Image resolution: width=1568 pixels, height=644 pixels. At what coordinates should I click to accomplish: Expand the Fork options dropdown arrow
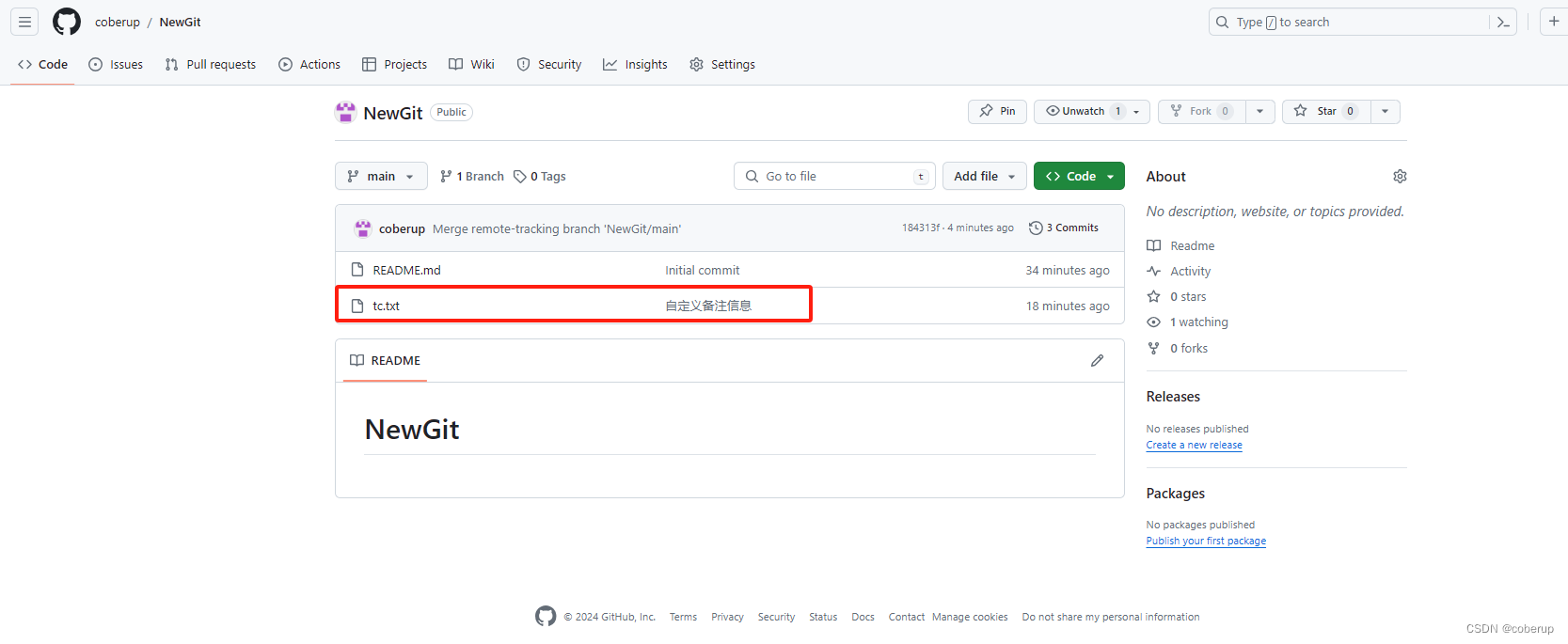coord(1260,111)
